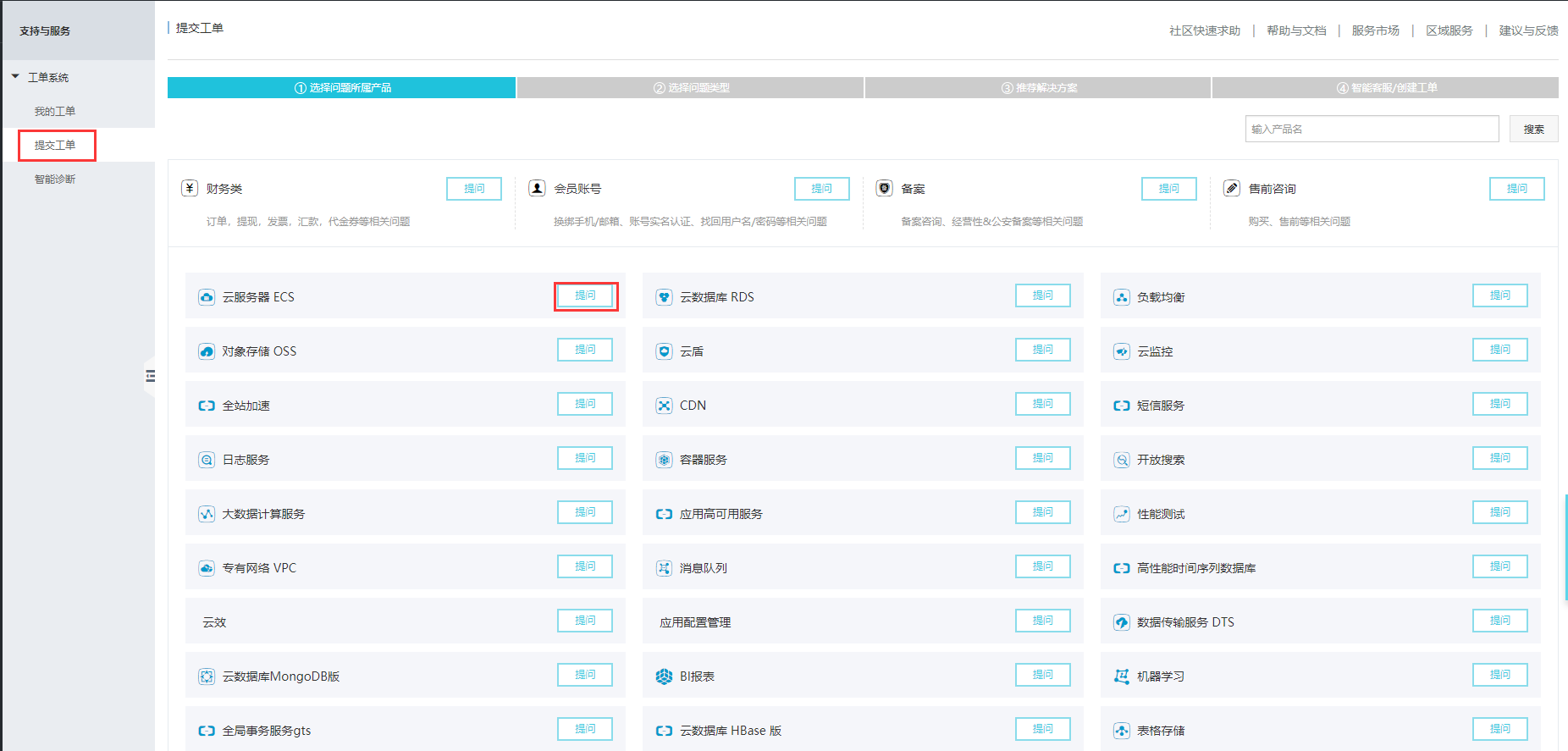Click 提问 for 售前咨询
The height and width of the screenshot is (751, 1568).
pos(1517,189)
